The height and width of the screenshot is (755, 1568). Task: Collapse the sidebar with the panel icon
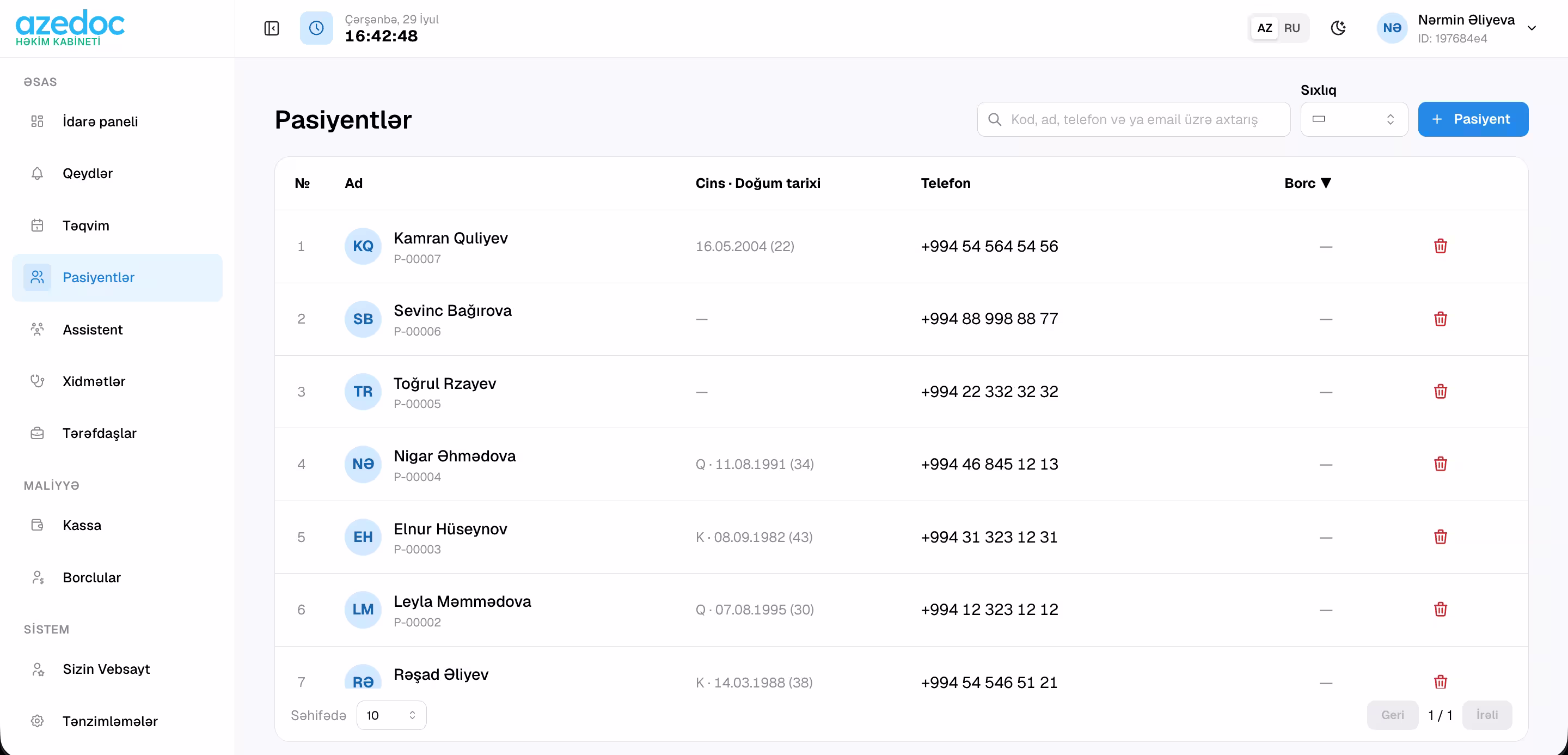click(272, 28)
